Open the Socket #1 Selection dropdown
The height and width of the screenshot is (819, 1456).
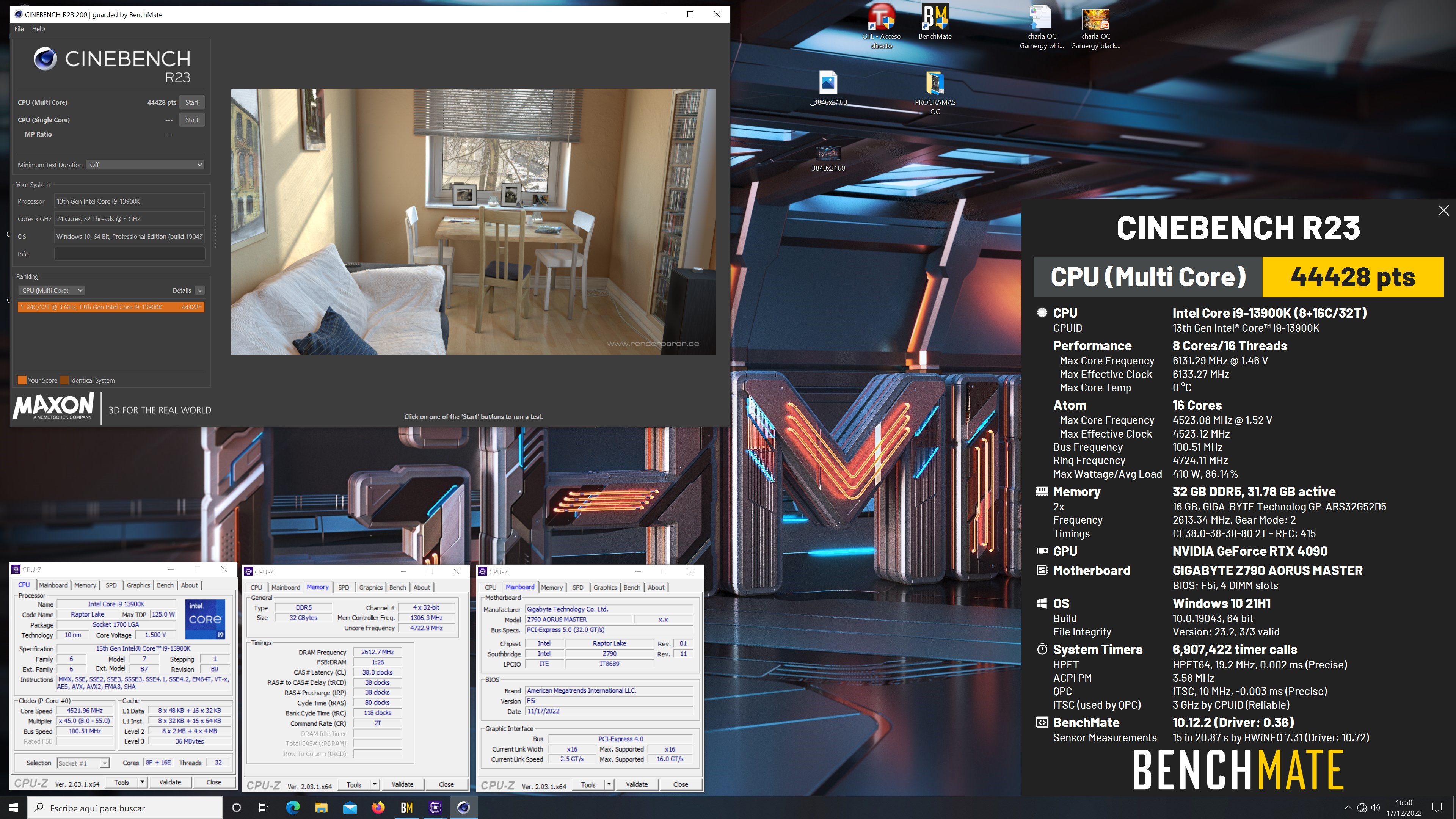(83, 763)
